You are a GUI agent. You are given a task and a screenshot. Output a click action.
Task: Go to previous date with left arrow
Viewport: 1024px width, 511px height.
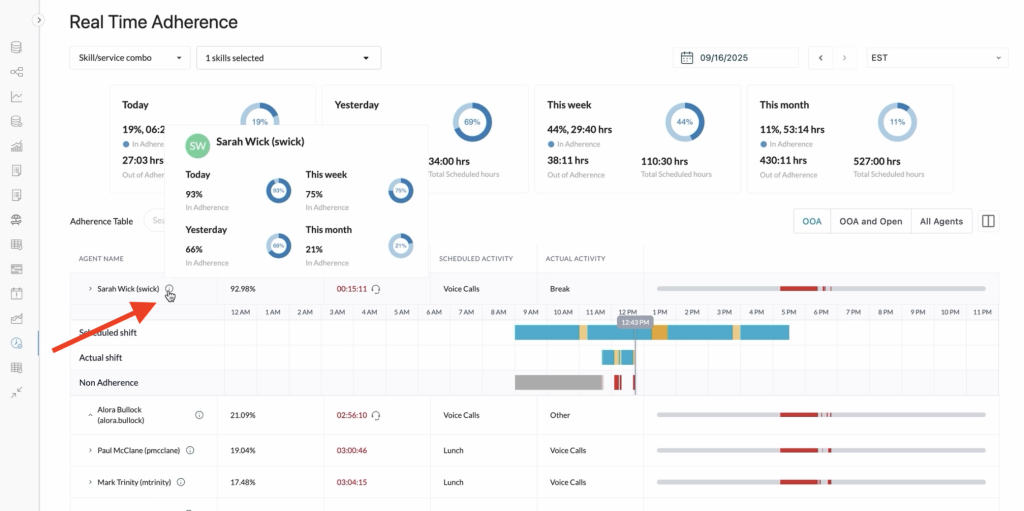click(x=821, y=58)
